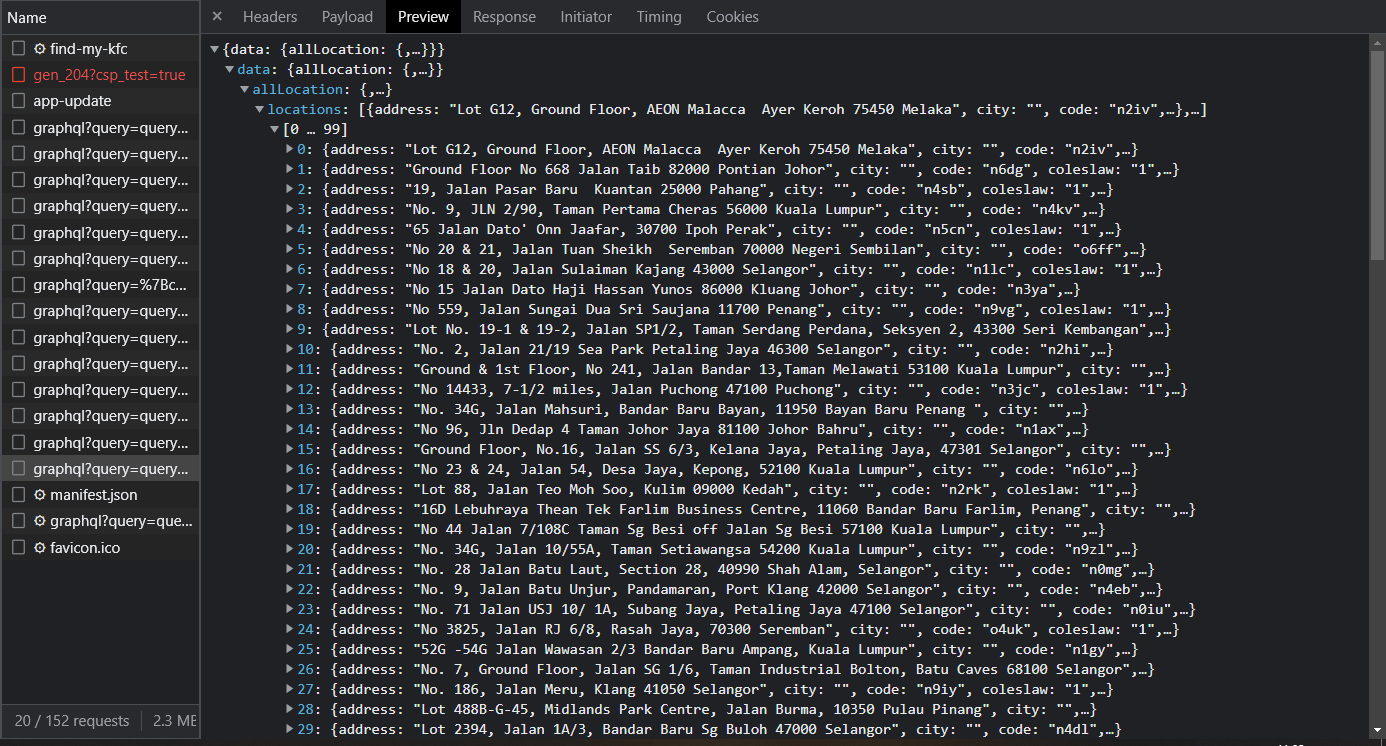Open the Cookies tab
The width and height of the screenshot is (1386, 746).
(x=732, y=16)
